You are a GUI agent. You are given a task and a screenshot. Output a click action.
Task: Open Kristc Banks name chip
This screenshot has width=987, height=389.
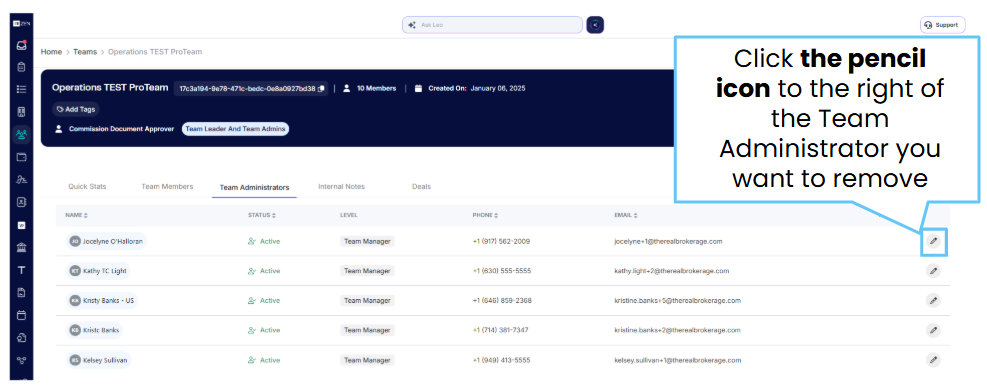pyautogui.click(x=94, y=330)
